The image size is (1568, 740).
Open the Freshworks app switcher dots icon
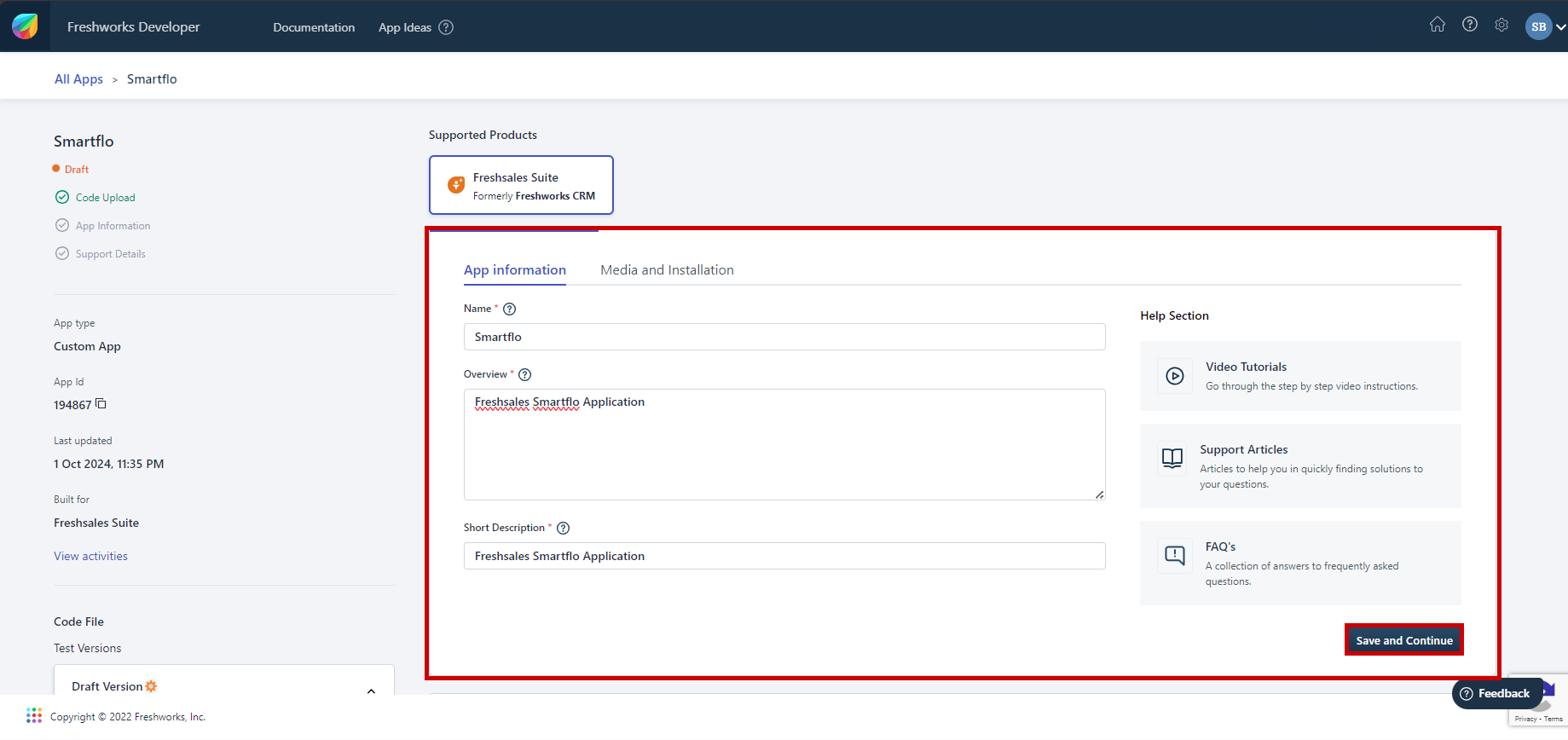(x=34, y=715)
